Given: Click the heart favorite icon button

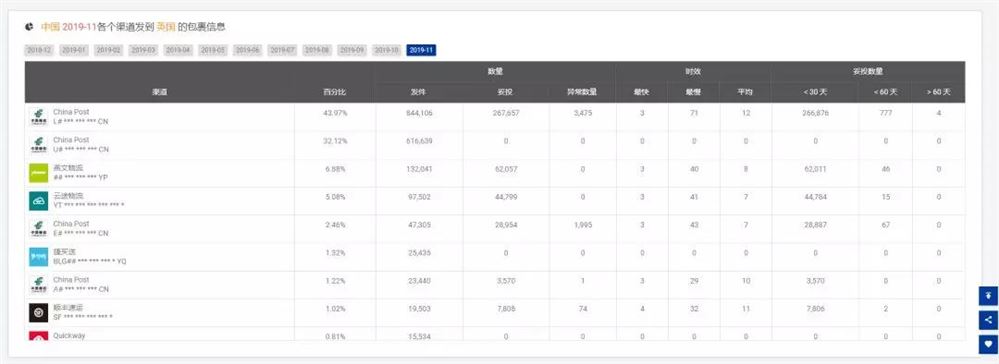Looking at the screenshot, I should [x=988, y=344].
